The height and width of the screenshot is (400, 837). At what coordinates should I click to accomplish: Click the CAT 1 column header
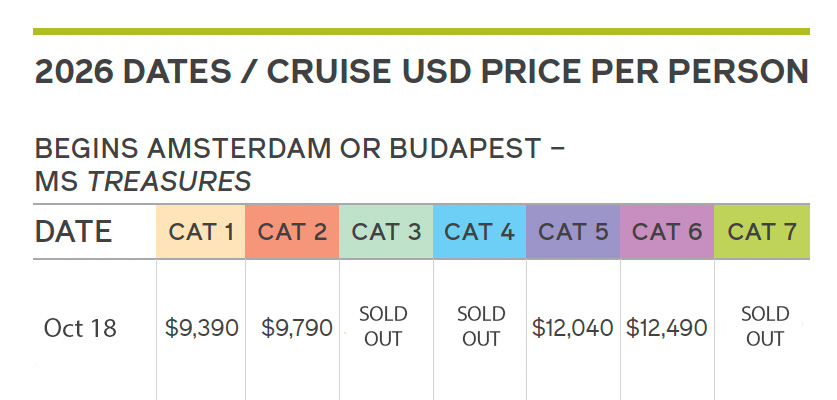tap(202, 232)
